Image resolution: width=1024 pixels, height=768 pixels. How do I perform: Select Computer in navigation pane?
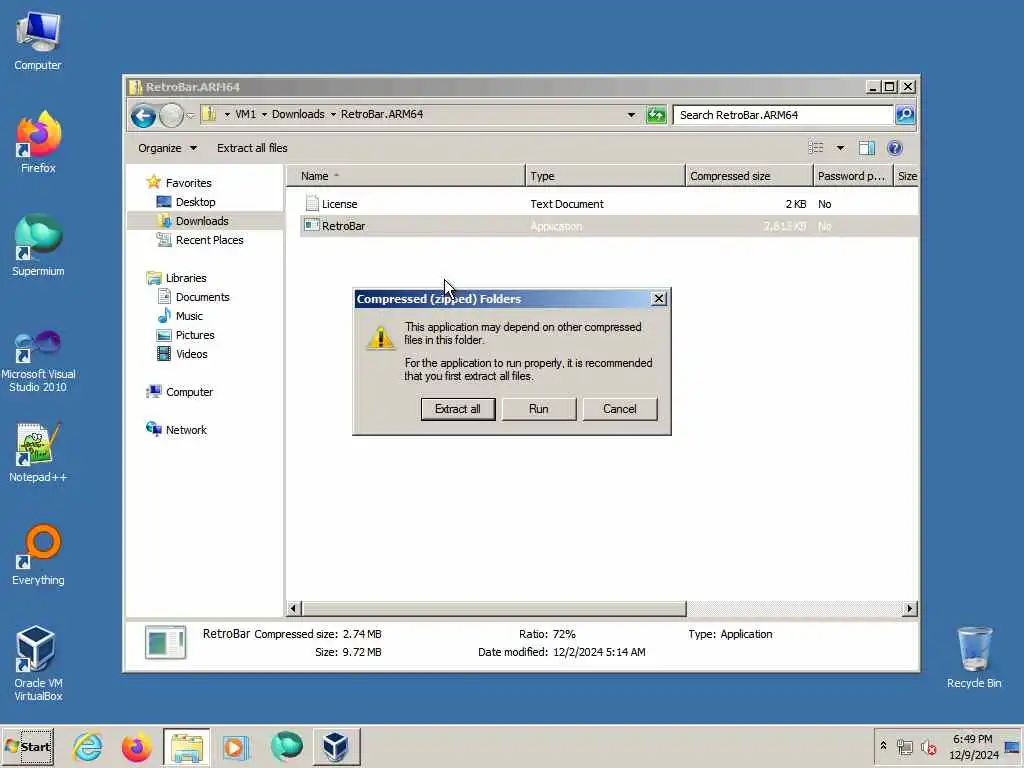189,392
